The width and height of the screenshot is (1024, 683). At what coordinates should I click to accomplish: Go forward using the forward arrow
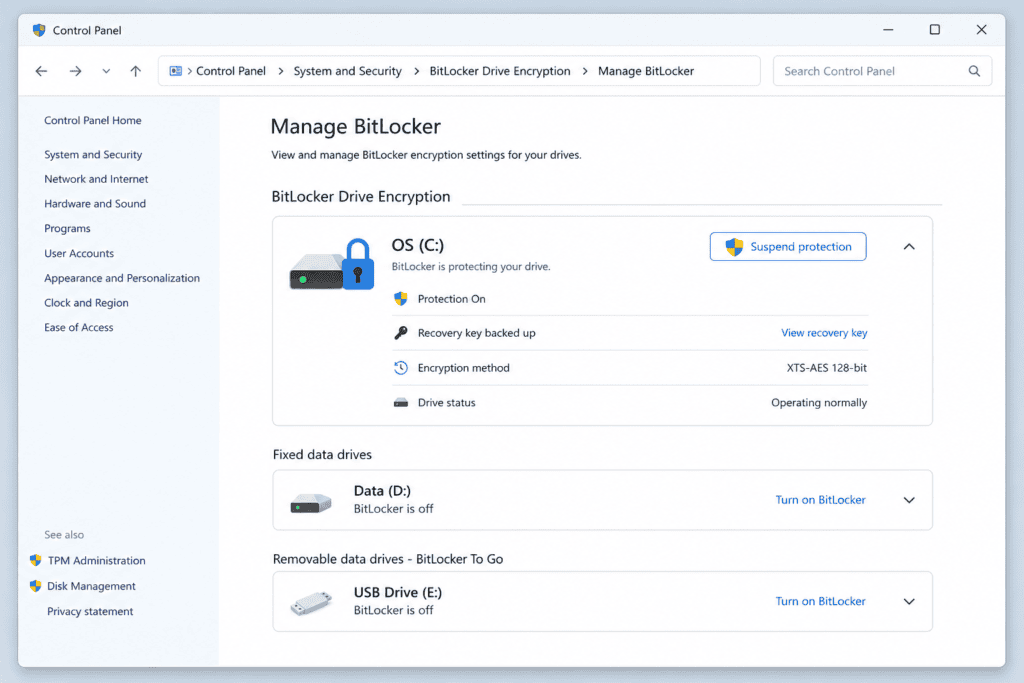[76, 71]
